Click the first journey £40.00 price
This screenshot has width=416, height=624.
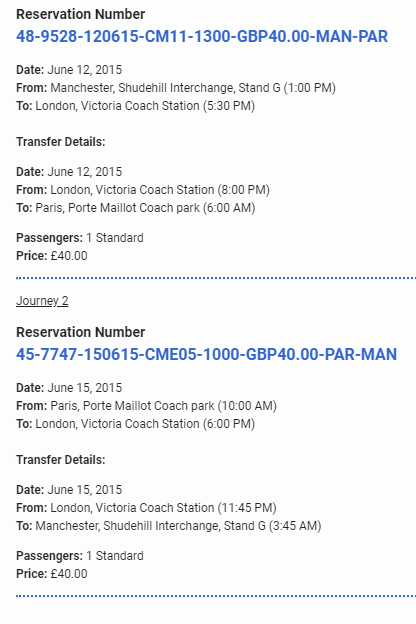pos(52,256)
